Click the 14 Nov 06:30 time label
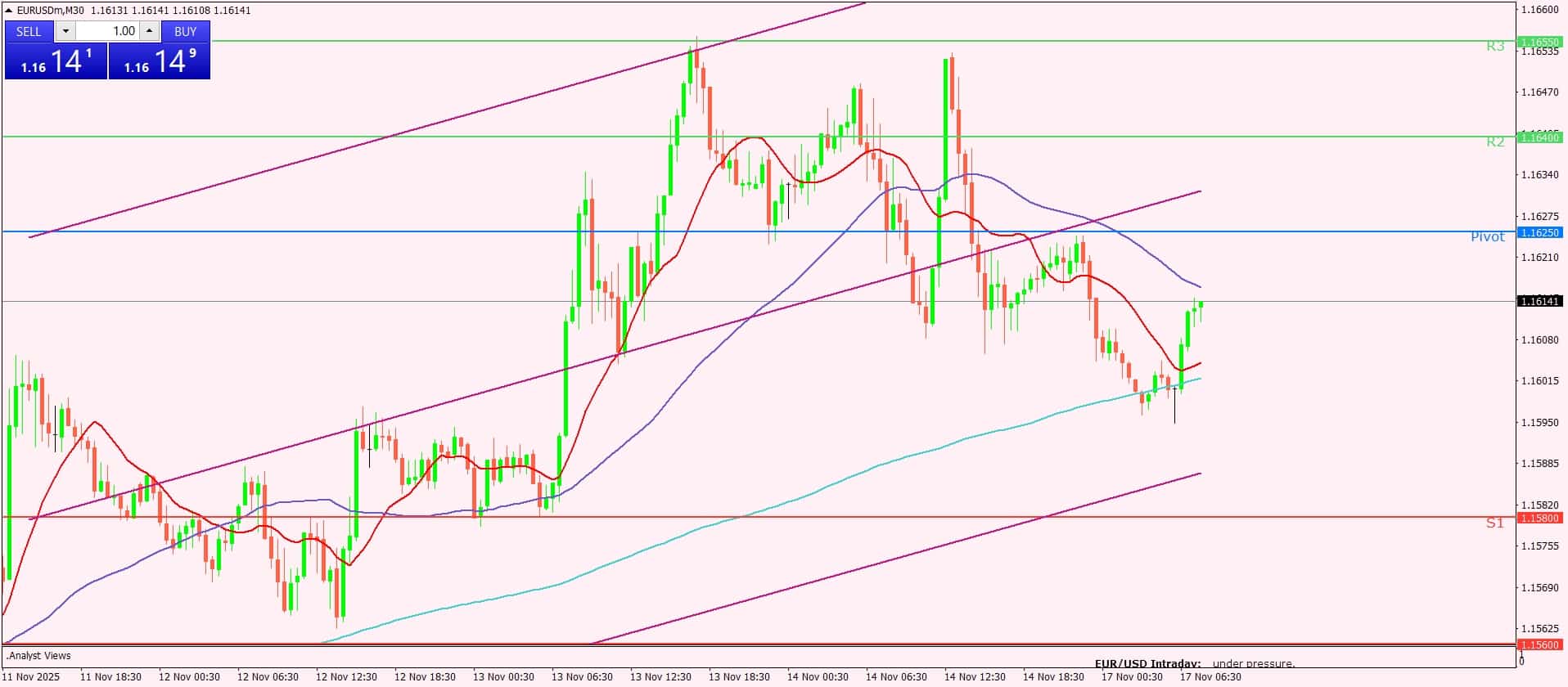Screen dimensions: 1568x687 tap(896, 677)
